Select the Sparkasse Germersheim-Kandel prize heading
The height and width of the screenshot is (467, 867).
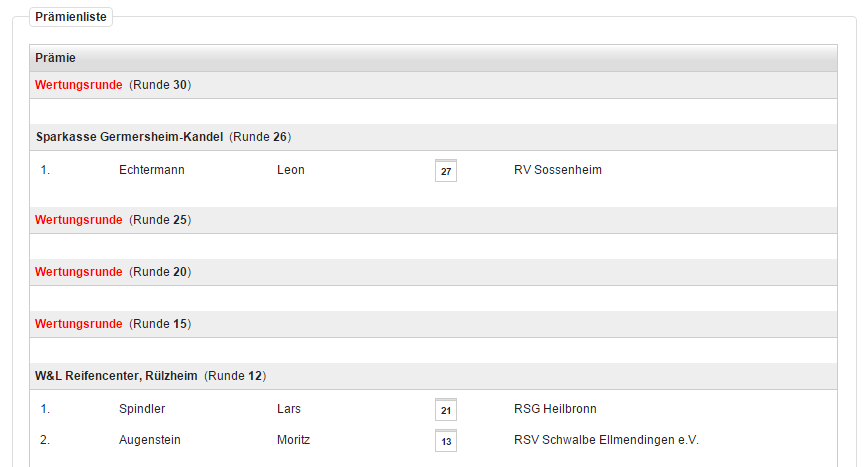129,137
